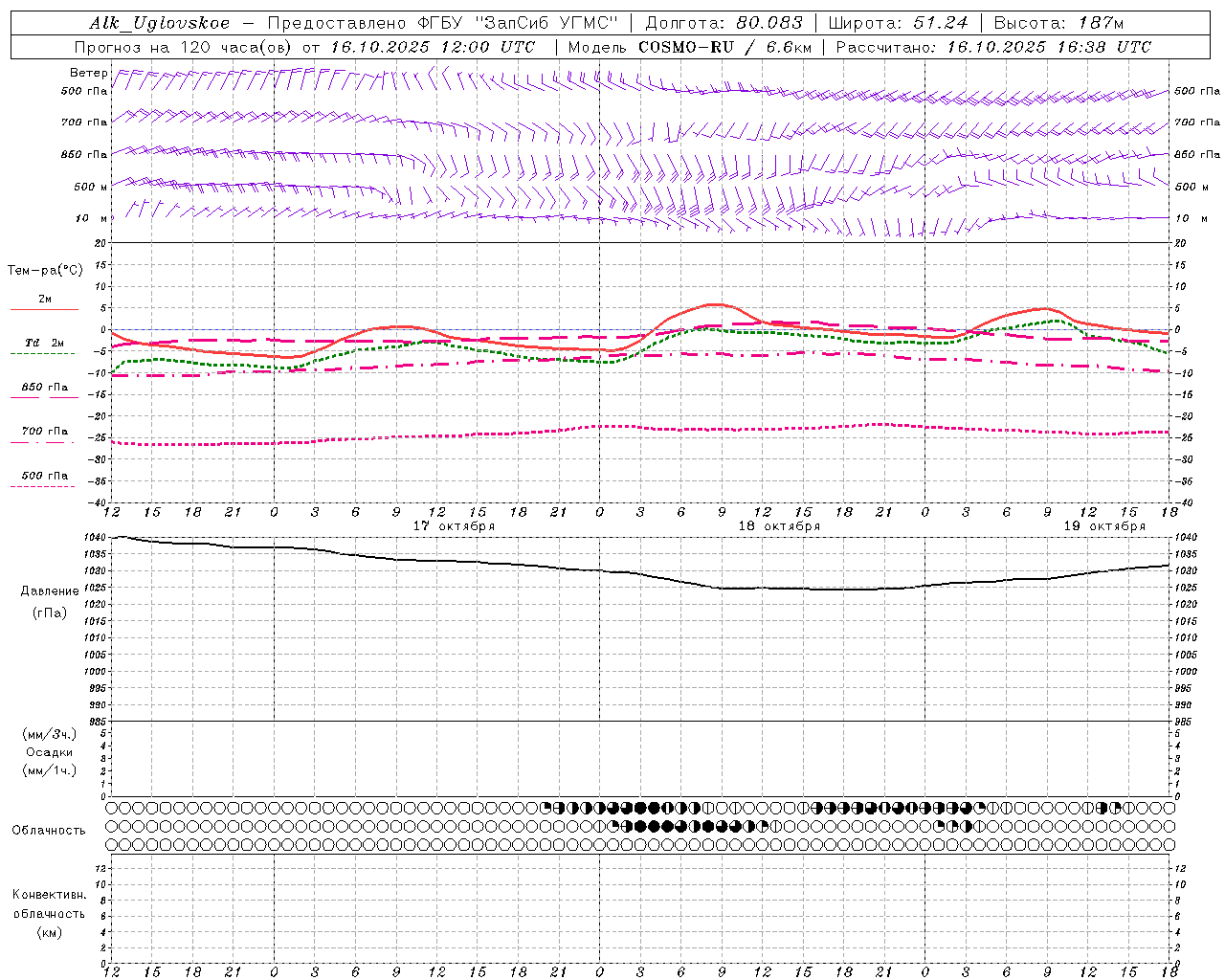Click 1010 on left pressure axis
Screen dimensions: 1225x980
pyautogui.click(x=94, y=637)
